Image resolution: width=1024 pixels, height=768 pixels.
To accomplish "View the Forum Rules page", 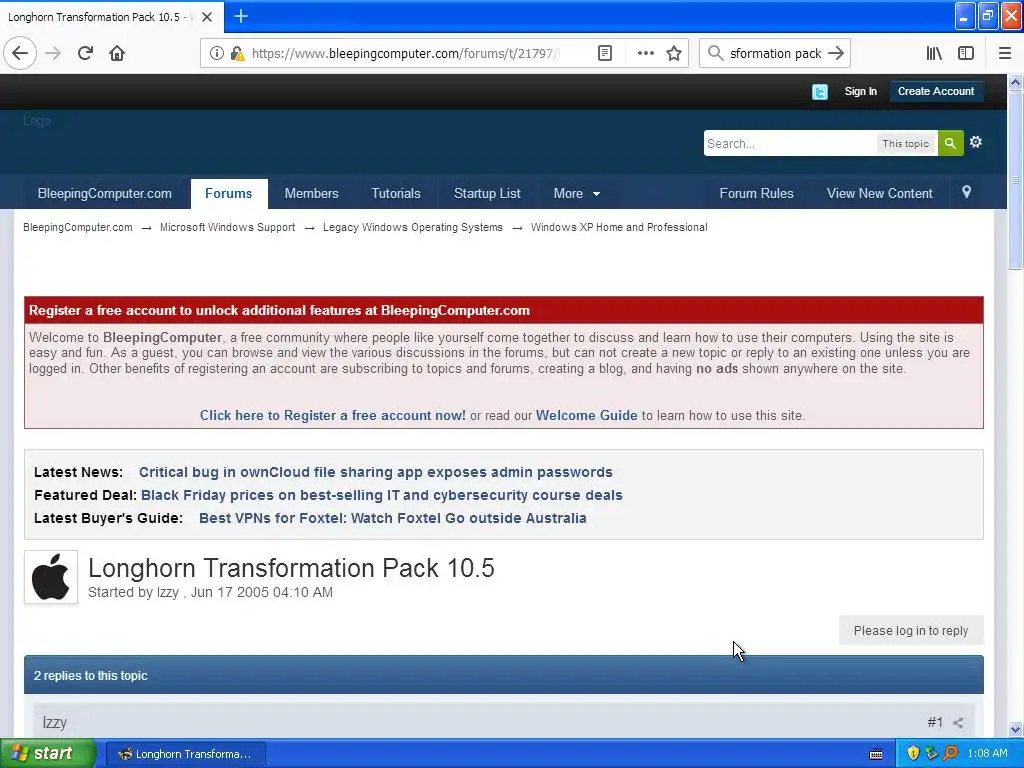I will 756,193.
